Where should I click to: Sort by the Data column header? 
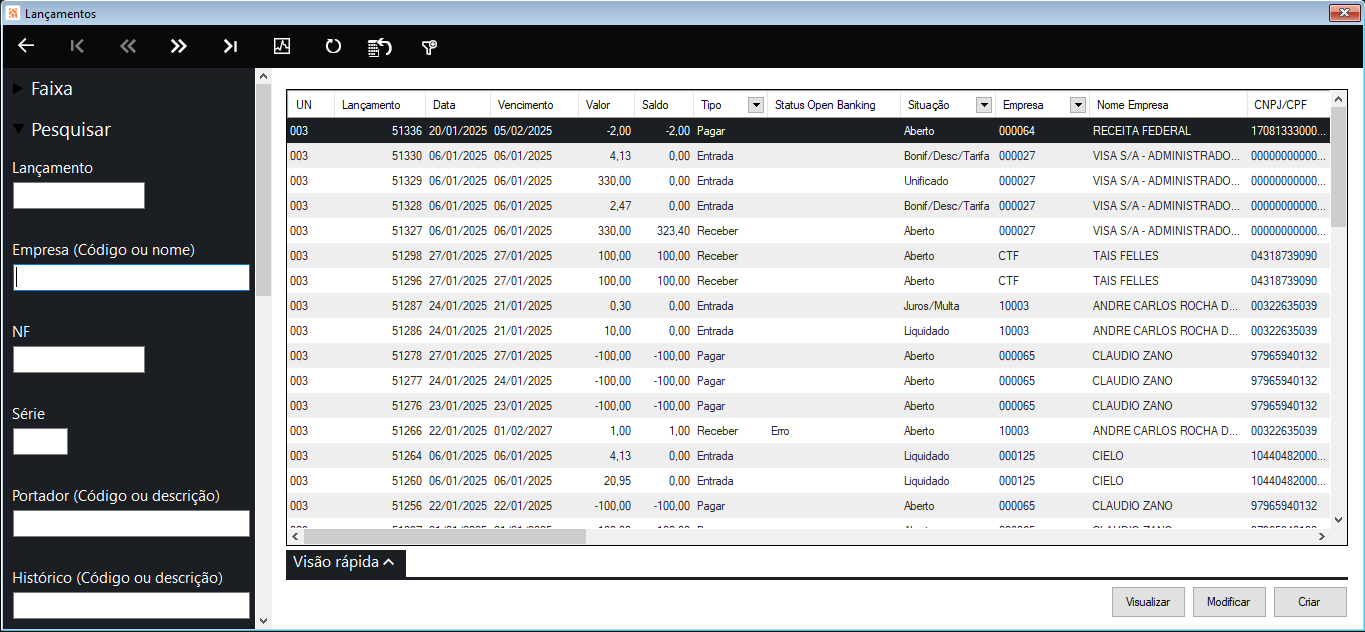pos(457,105)
